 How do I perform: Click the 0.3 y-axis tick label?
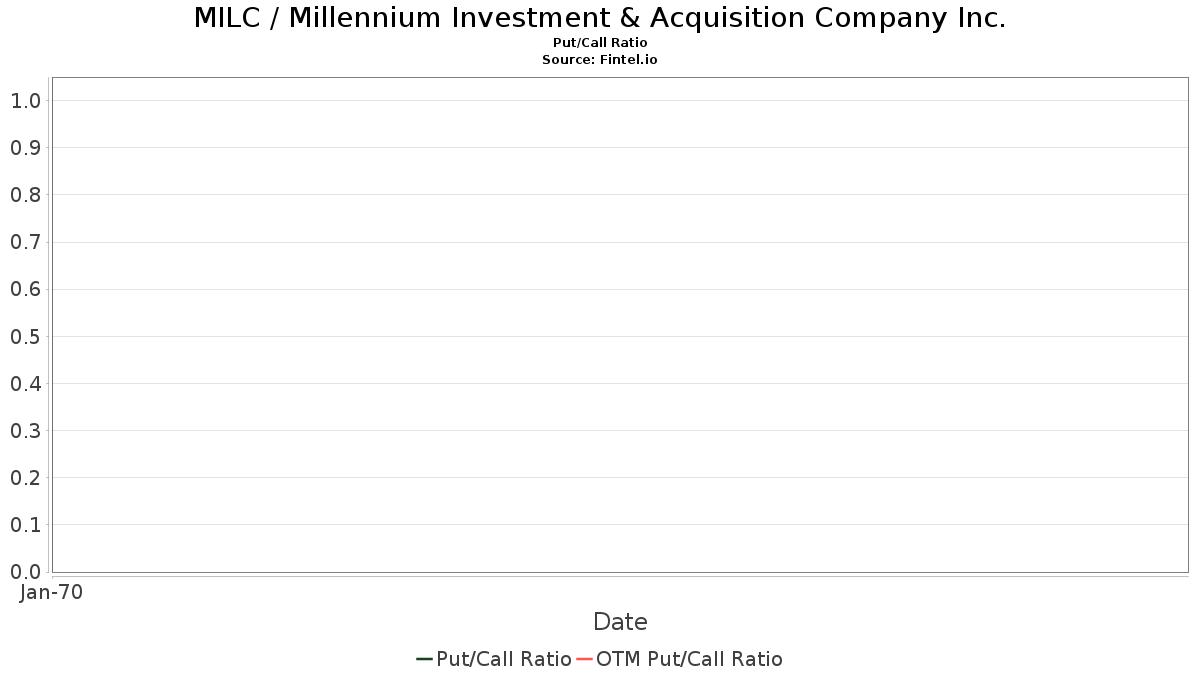coord(25,430)
